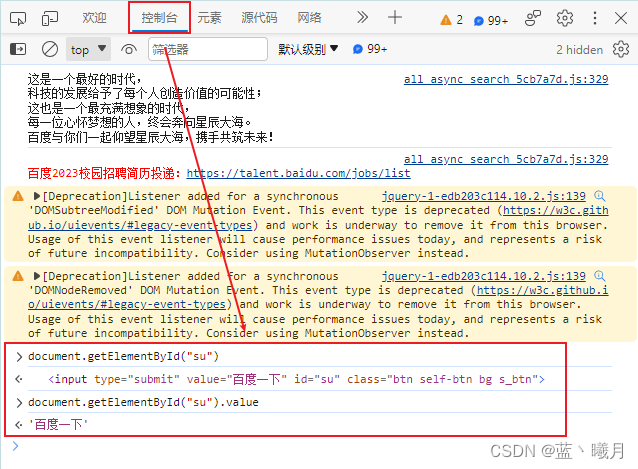This screenshot has height=469, width=638.
Task: Open DevTools settings gear in top bar
Action: point(565,18)
